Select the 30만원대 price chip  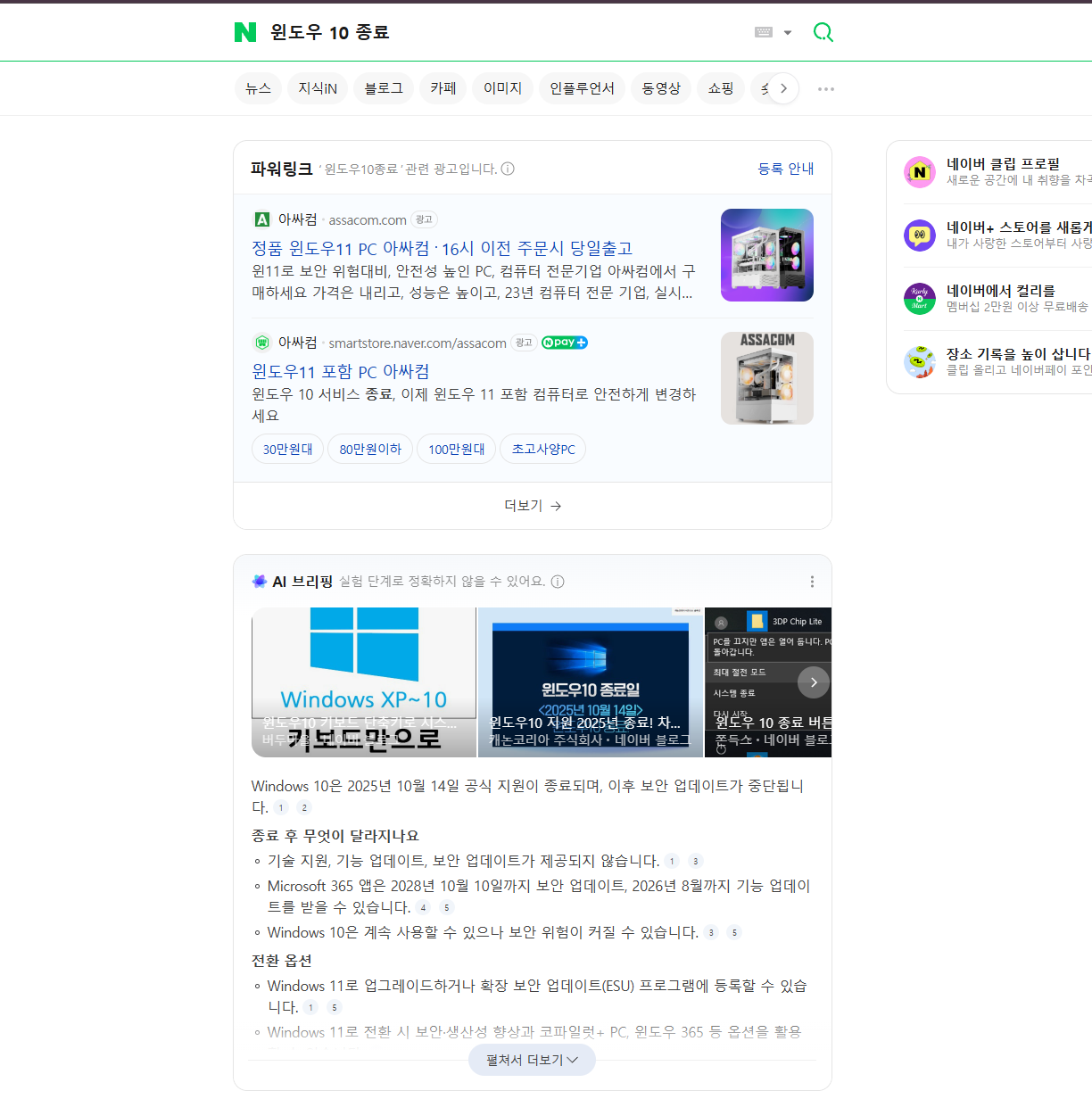pyautogui.click(x=287, y=449)
